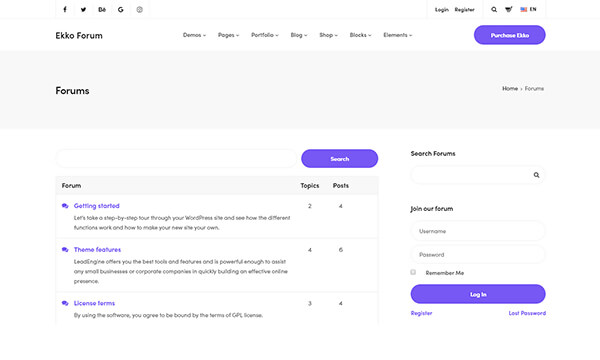Open the Google social icon
The image size is (600, 360).
pos(121,10)
